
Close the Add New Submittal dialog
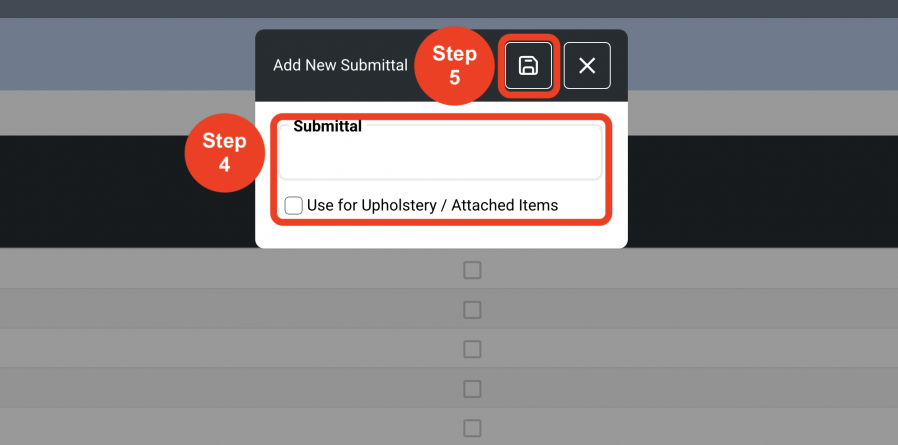[x=587, y=66]
